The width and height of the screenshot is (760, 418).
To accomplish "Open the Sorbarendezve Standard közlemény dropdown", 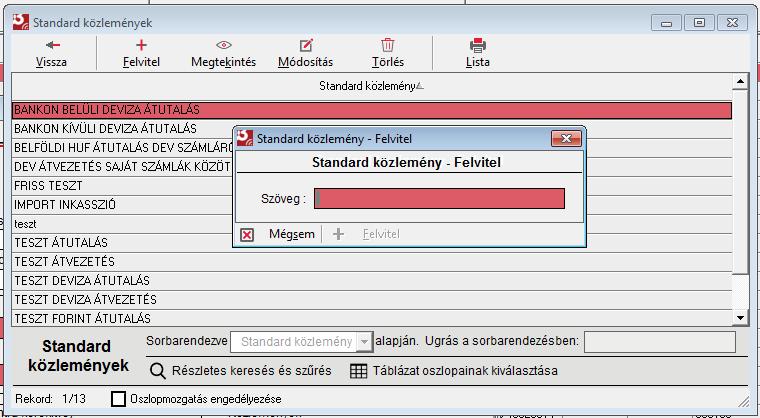I will click(365, 342).
